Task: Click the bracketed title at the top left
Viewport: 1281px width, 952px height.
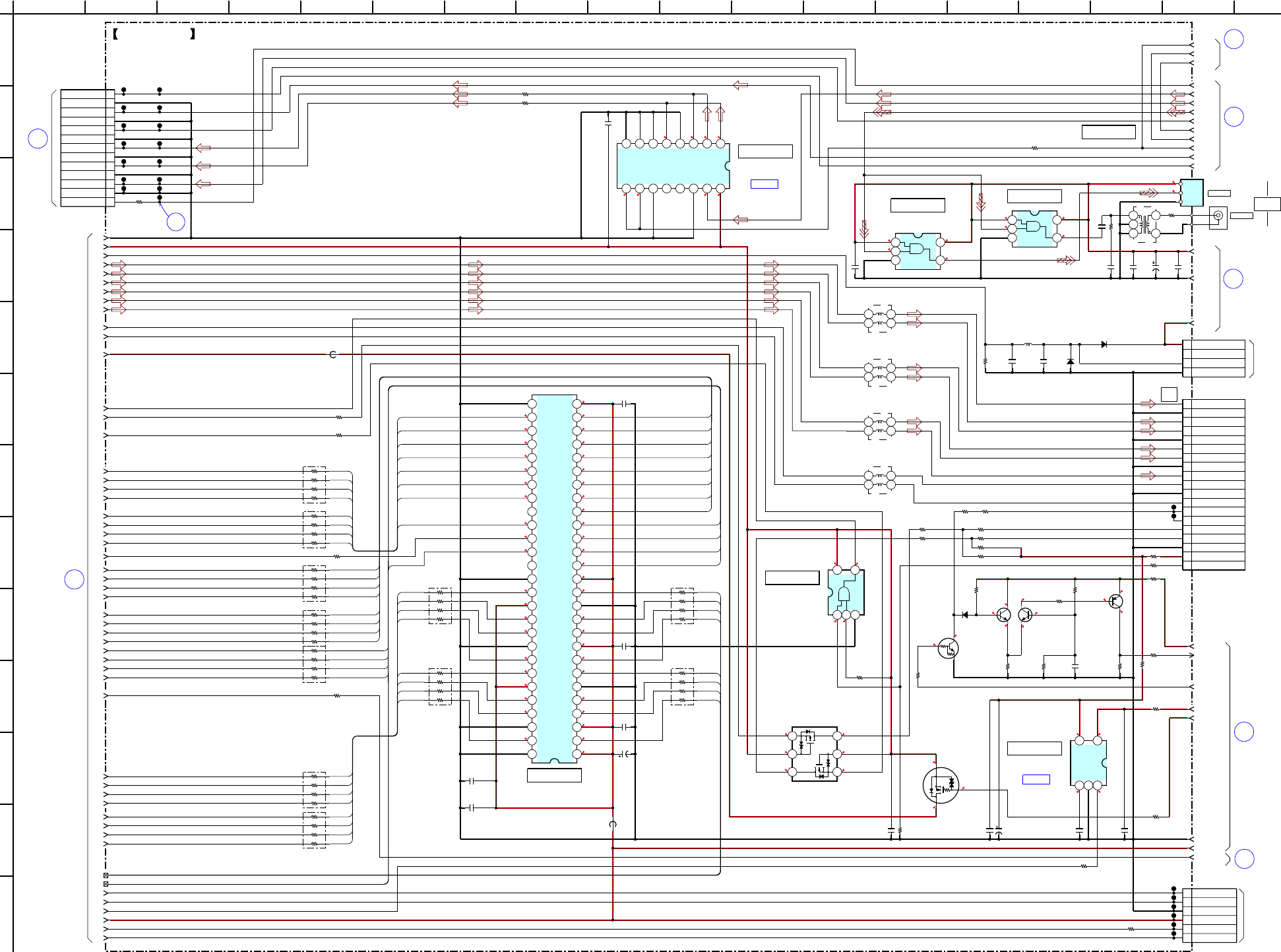Action: [x=154, y=34]
